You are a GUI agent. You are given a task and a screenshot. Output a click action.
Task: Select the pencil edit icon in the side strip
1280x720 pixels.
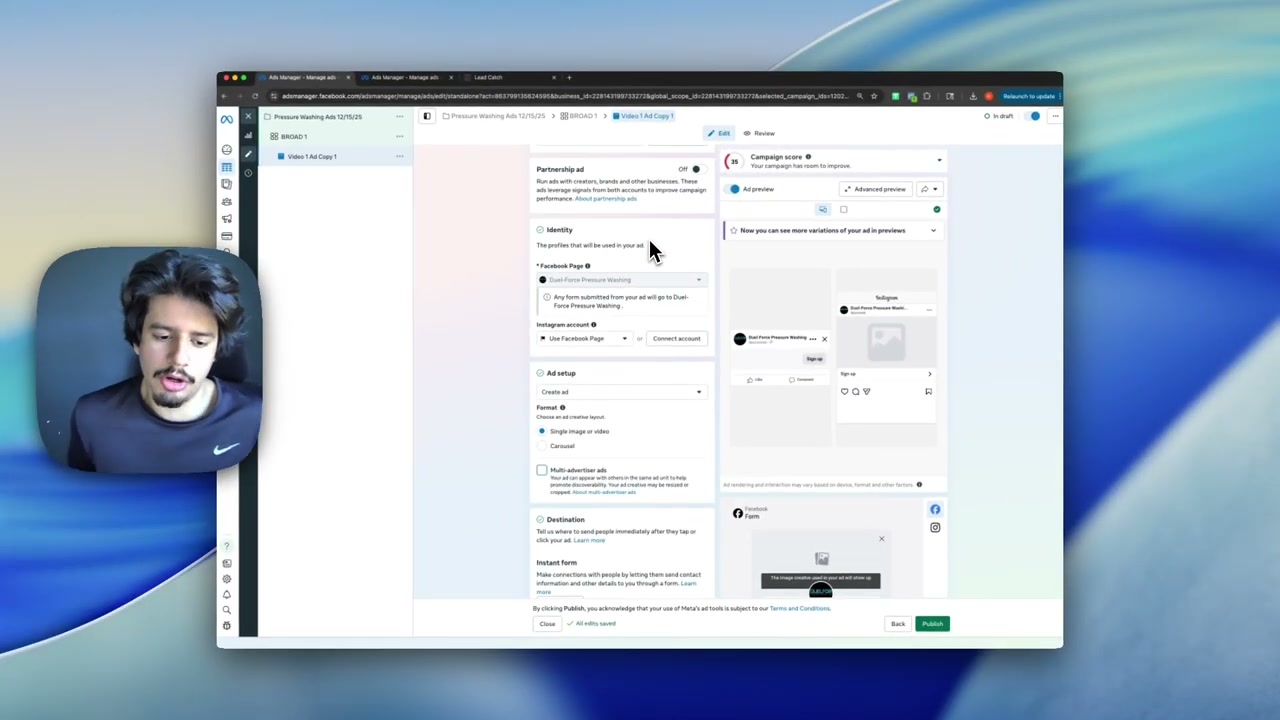click(x=248, y=155)
